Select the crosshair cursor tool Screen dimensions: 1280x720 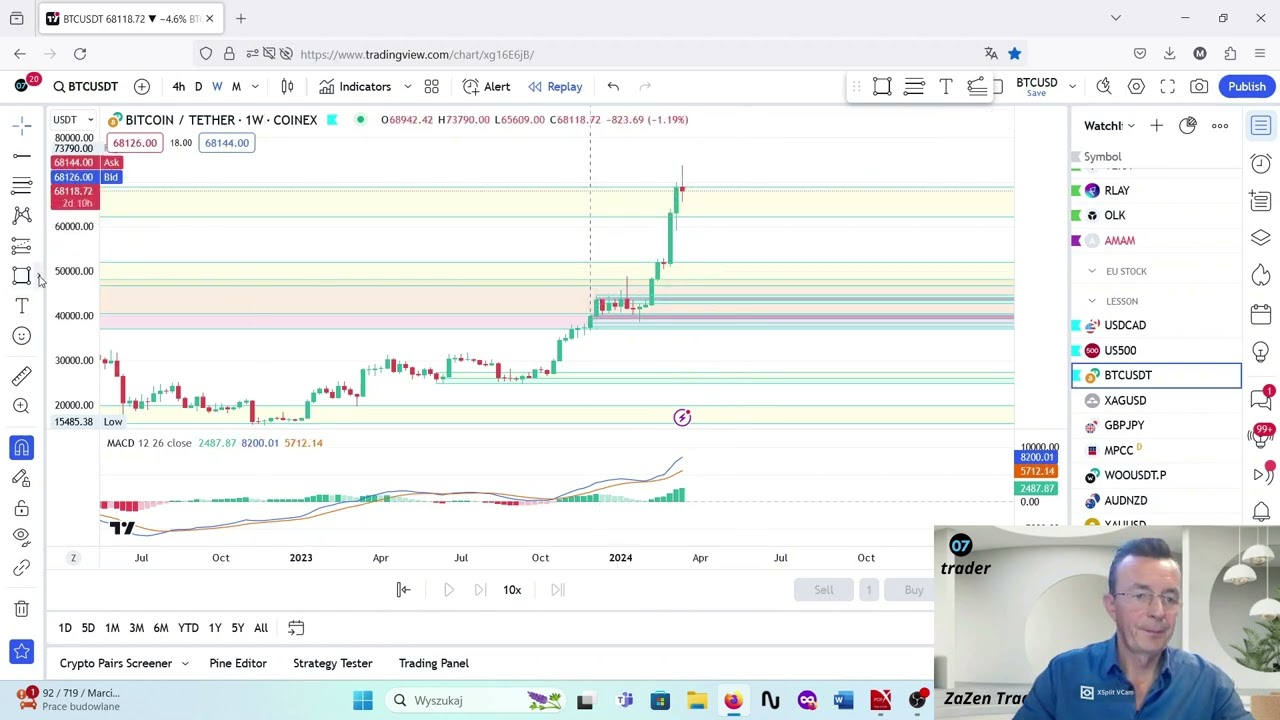click(x=21, y=125)
